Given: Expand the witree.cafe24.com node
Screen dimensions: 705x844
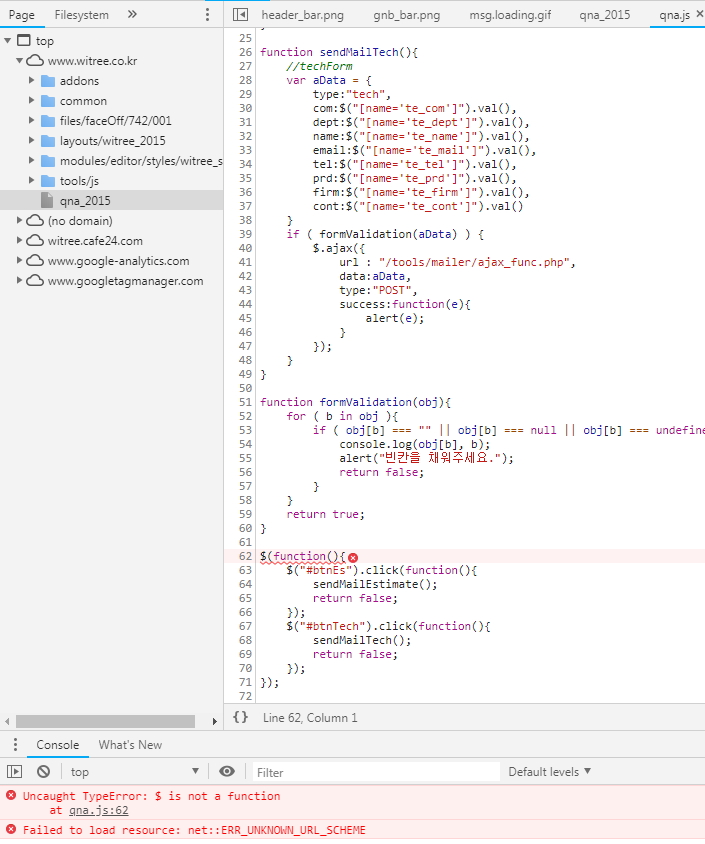Looking at the screenshot, I should [x=19, y=240].
